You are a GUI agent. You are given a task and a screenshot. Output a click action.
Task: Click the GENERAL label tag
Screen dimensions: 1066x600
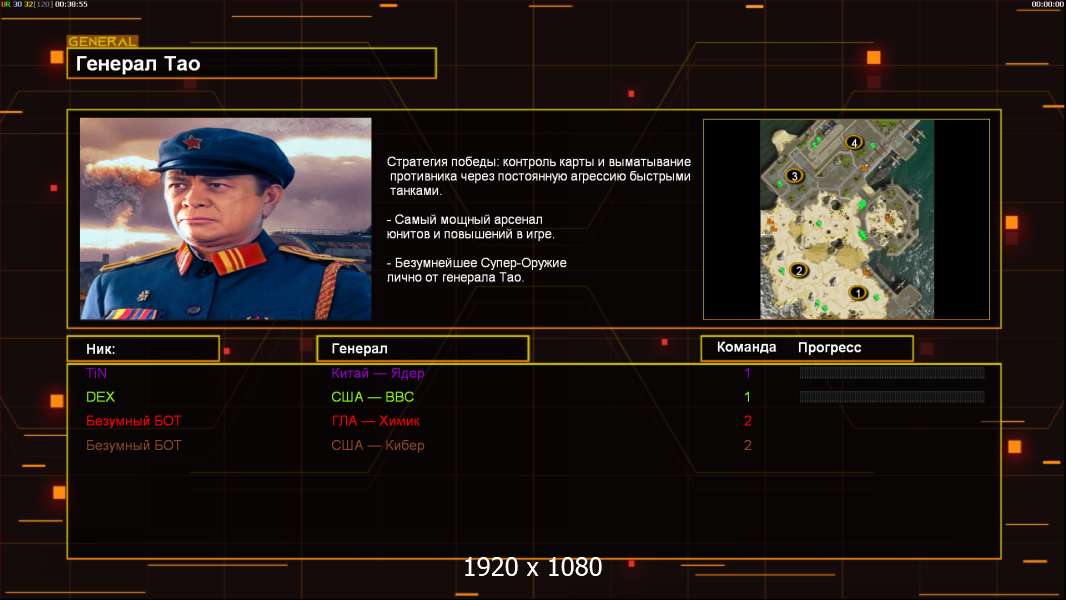[103, 41]
